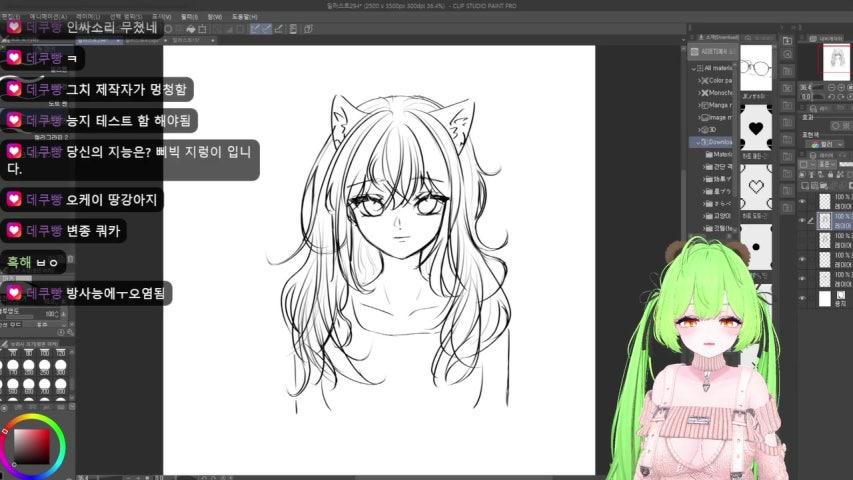Toggle Snap to Ruler in command bar
This screenshot has height=480, width=853.
point(255,28)
